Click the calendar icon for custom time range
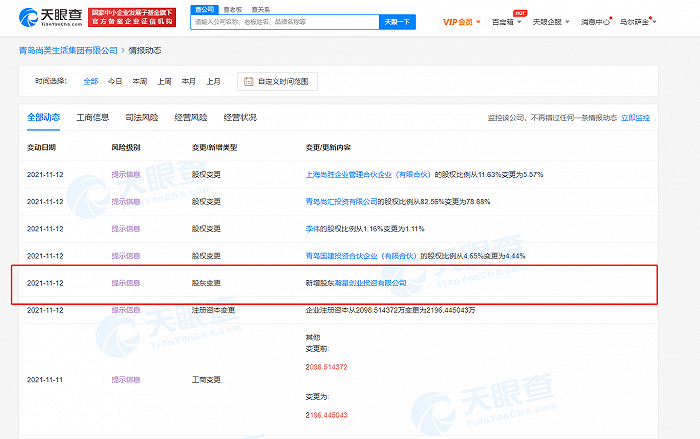700x439 pixels. click(x=247, y=81)
